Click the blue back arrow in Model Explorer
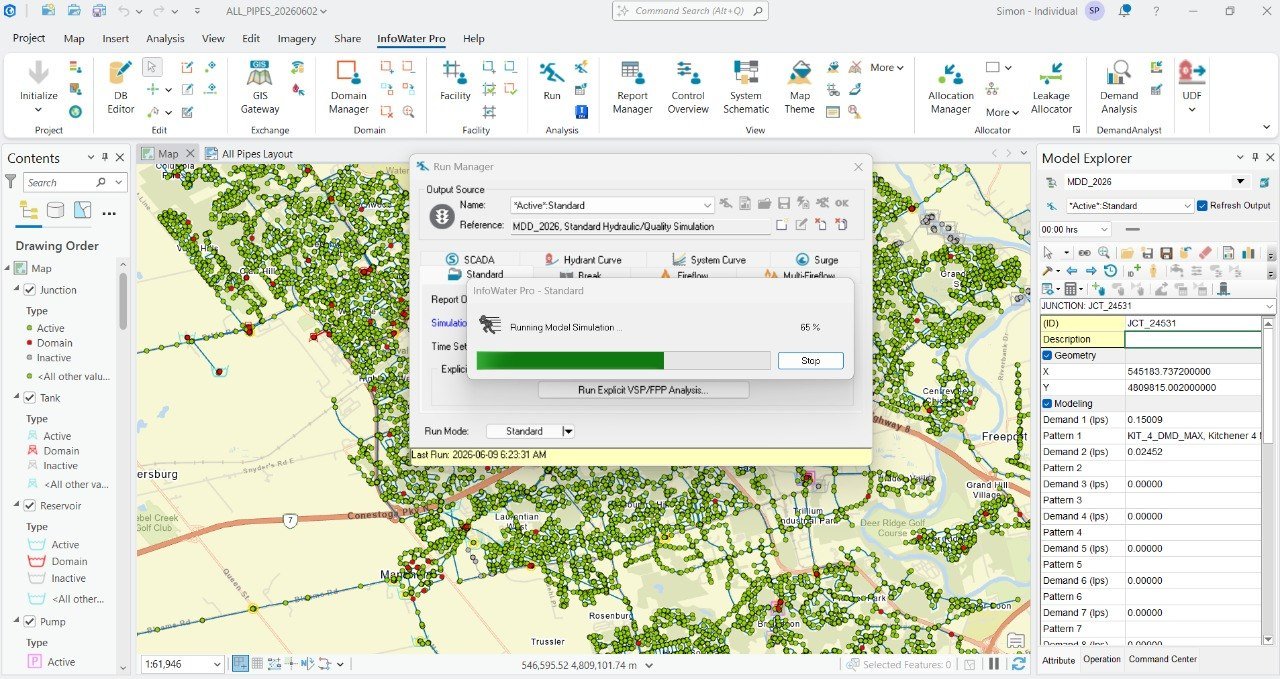This screenshot has height=679, width=1280. pos(1072,271)
